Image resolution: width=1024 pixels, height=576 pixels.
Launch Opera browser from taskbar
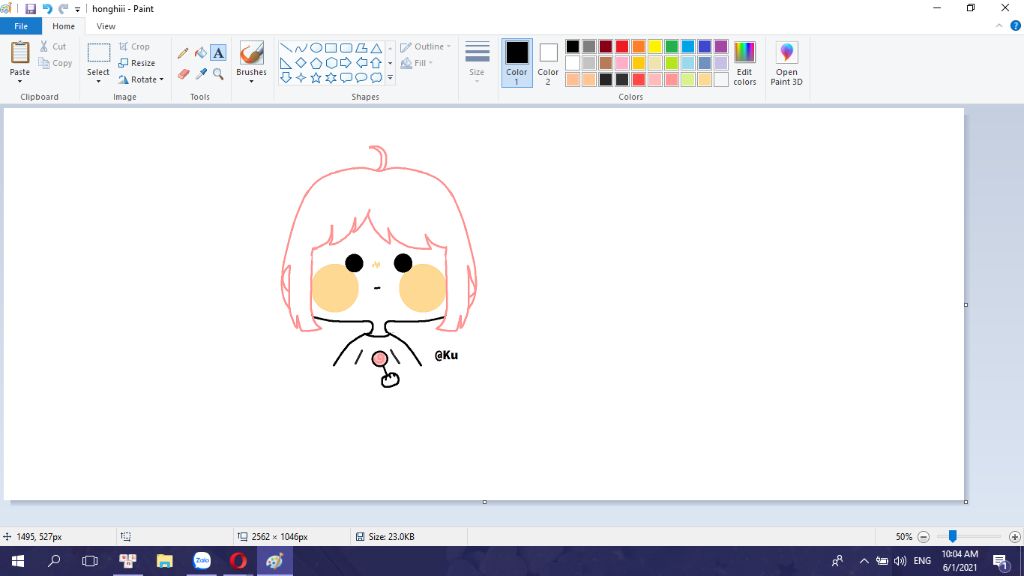(x=238, y=561)
